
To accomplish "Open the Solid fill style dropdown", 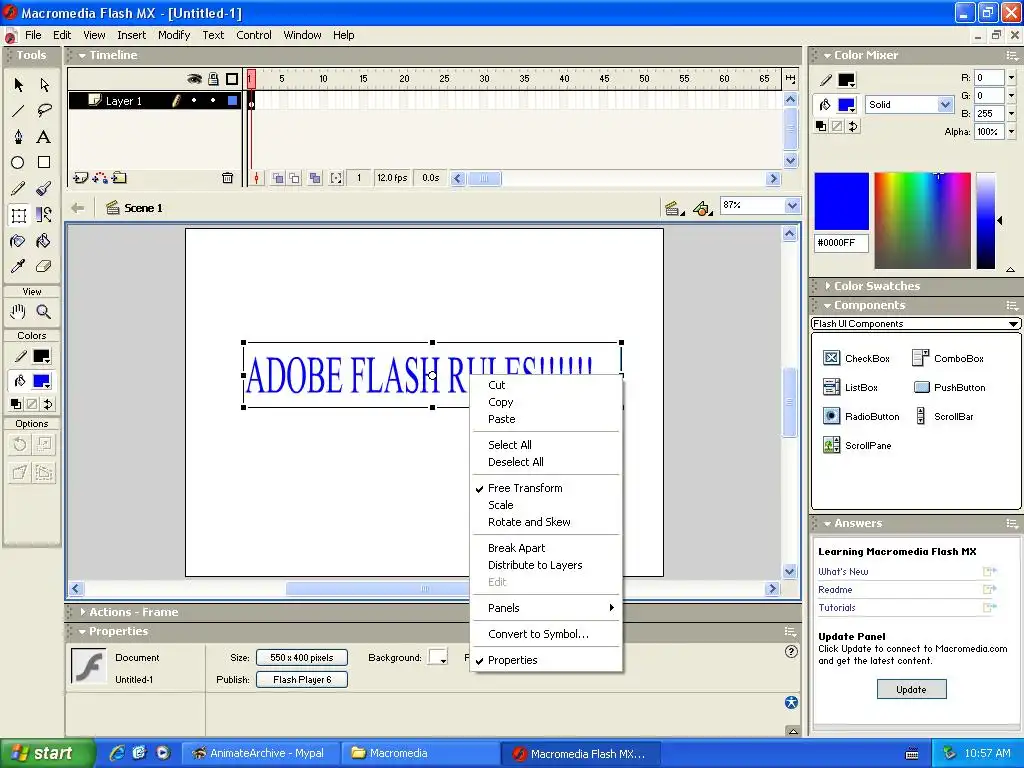I will [945, 104].
